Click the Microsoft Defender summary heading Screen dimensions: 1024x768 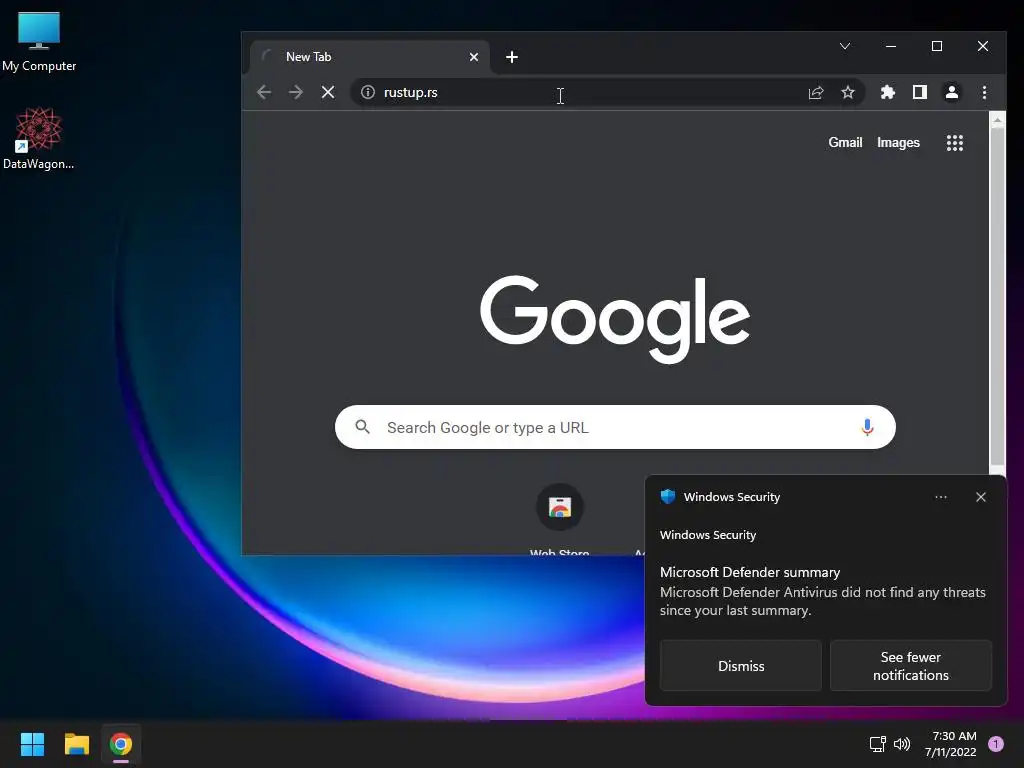[750, 572]
